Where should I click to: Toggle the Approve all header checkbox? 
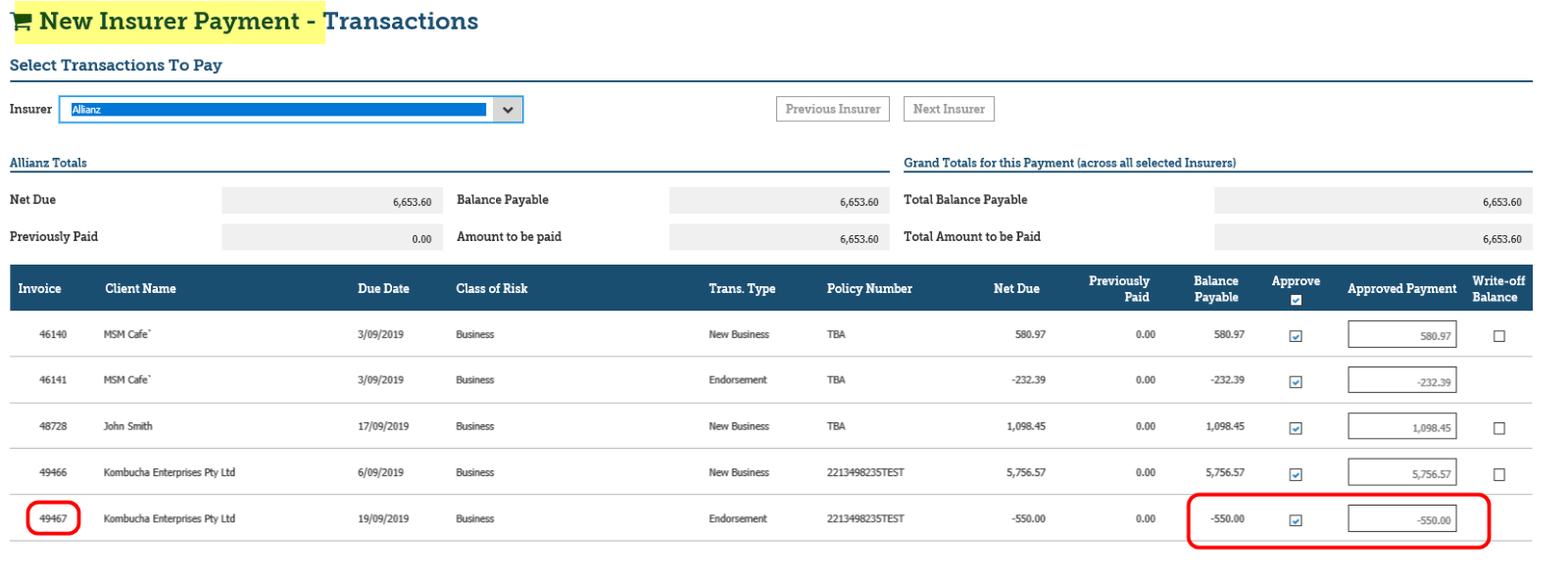pos(1296,300)
